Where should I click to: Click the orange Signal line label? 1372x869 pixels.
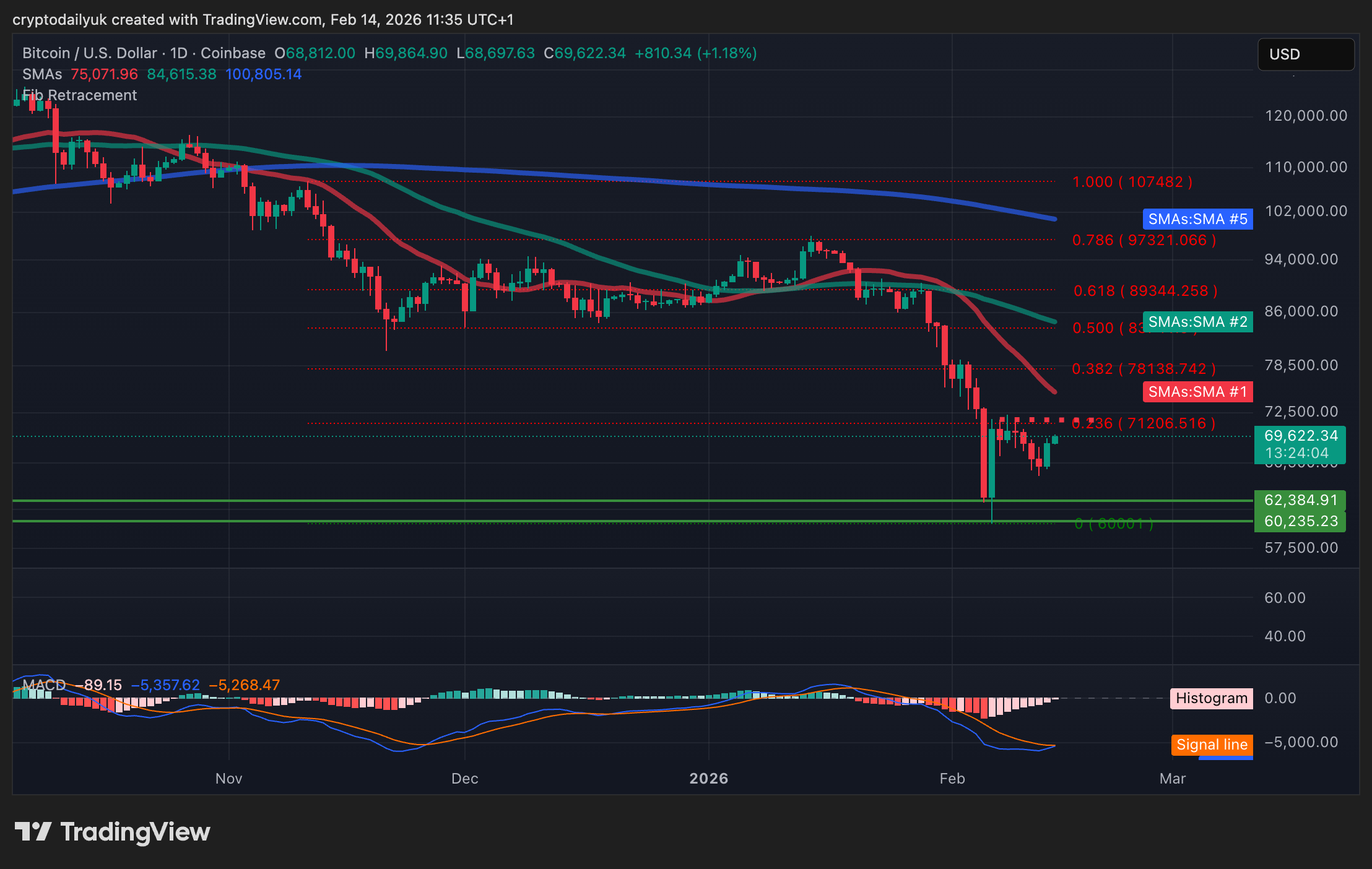tap(1211, 745)
